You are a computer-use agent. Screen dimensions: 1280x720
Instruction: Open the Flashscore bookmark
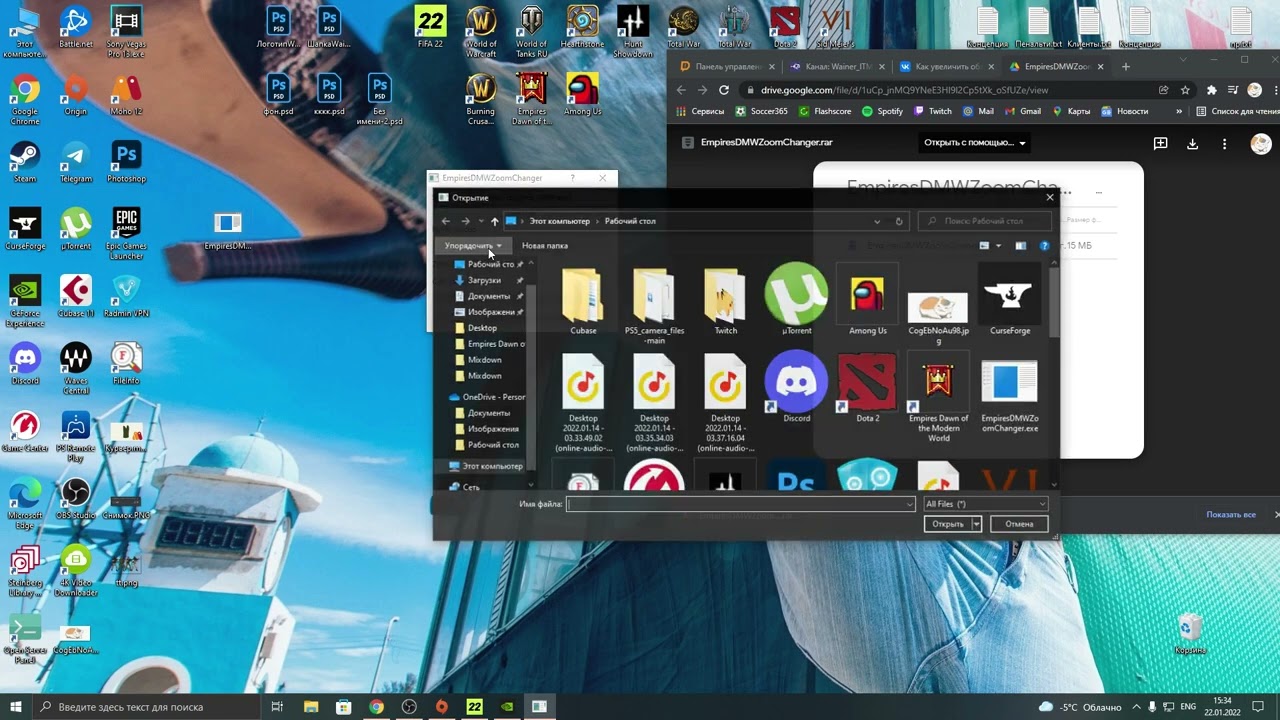(823, 111)
